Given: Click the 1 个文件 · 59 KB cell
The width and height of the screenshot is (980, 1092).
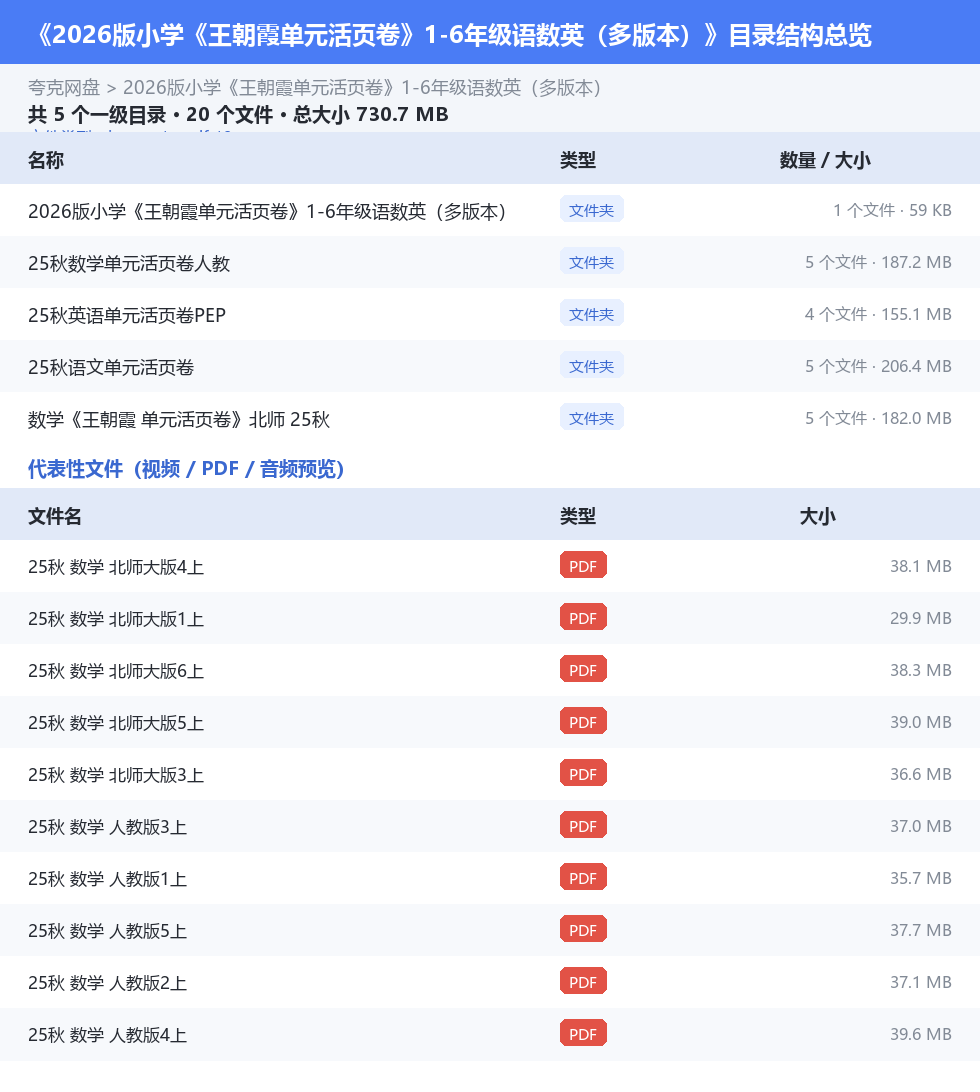Looking at the screenshot, I should coord(892,210).
